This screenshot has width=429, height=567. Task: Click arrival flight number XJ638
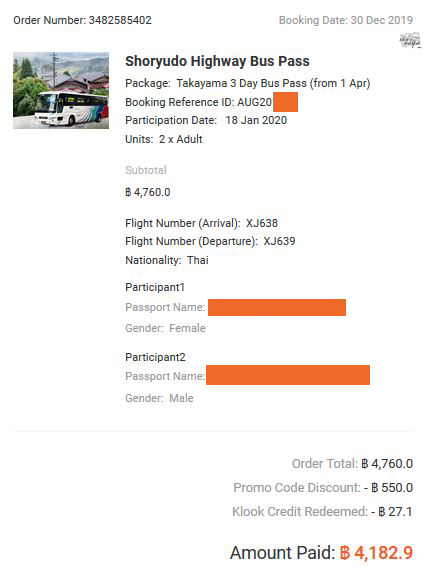262,223
